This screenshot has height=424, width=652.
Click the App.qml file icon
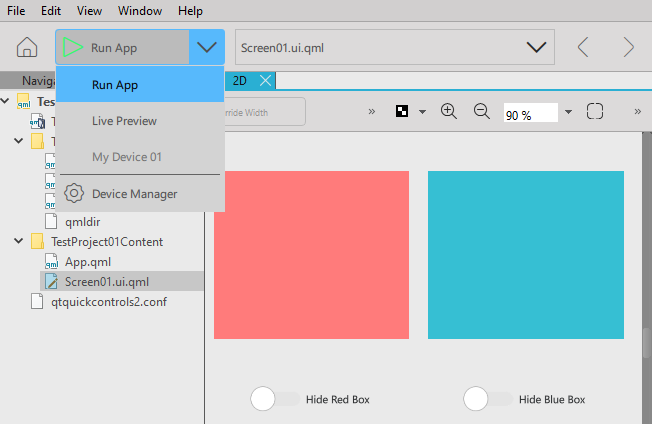52,262
